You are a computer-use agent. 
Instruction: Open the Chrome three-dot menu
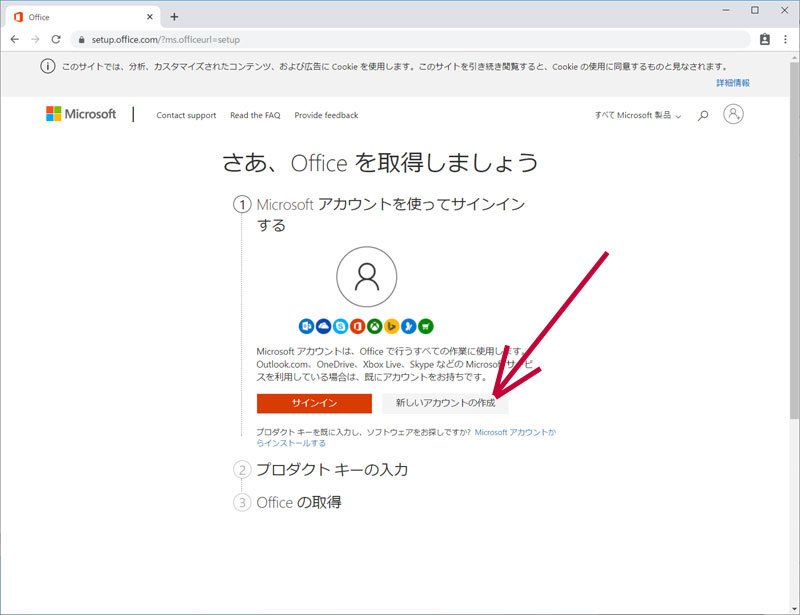pos(785,39)
